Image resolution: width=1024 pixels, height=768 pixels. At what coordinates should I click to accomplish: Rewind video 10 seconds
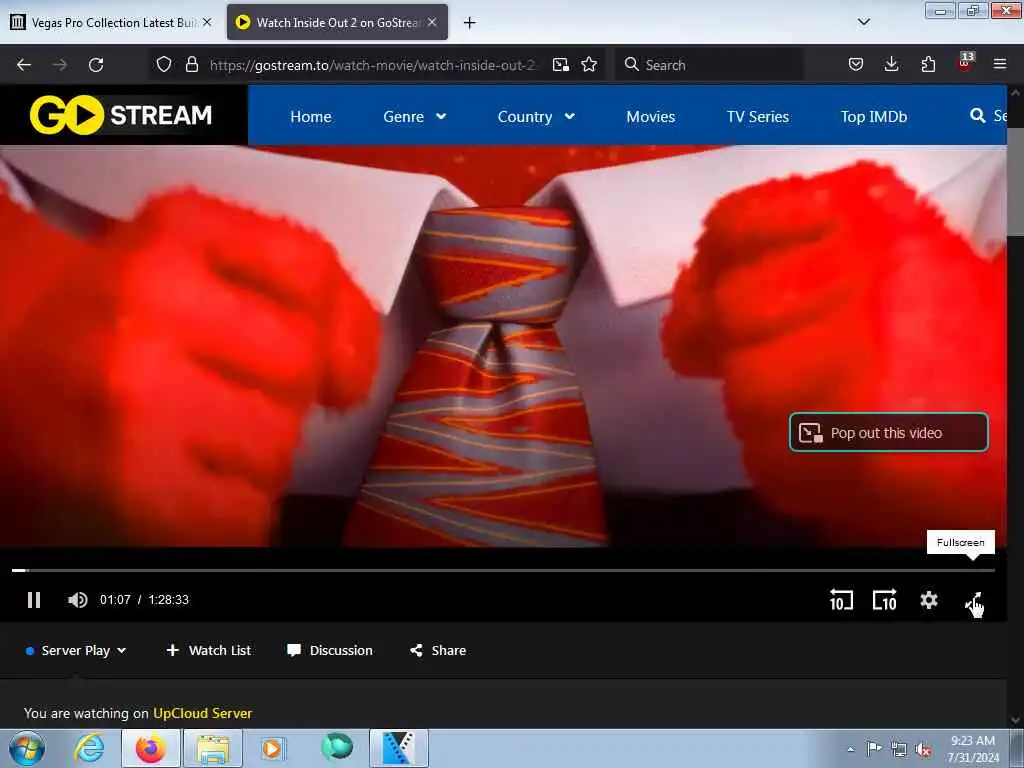click(x=841, y=600)
